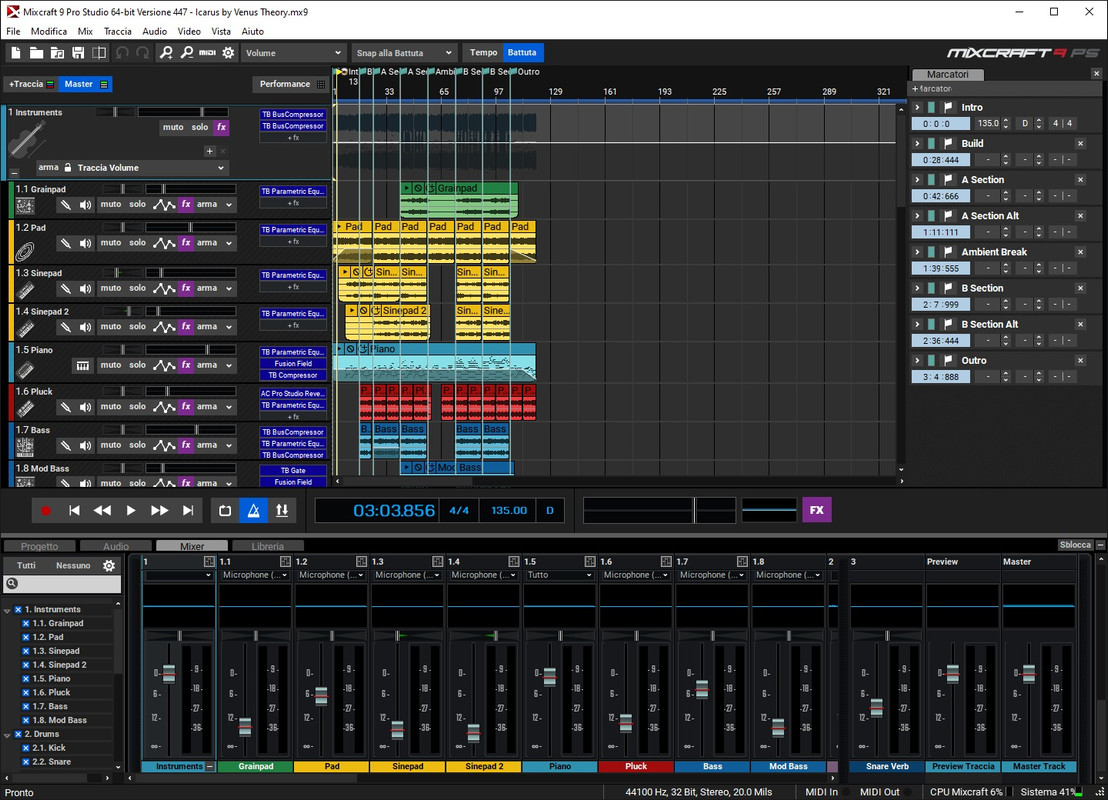Toggle automation lane on Grainpad track
The image size is (1108, 800).
pos(164,205)
